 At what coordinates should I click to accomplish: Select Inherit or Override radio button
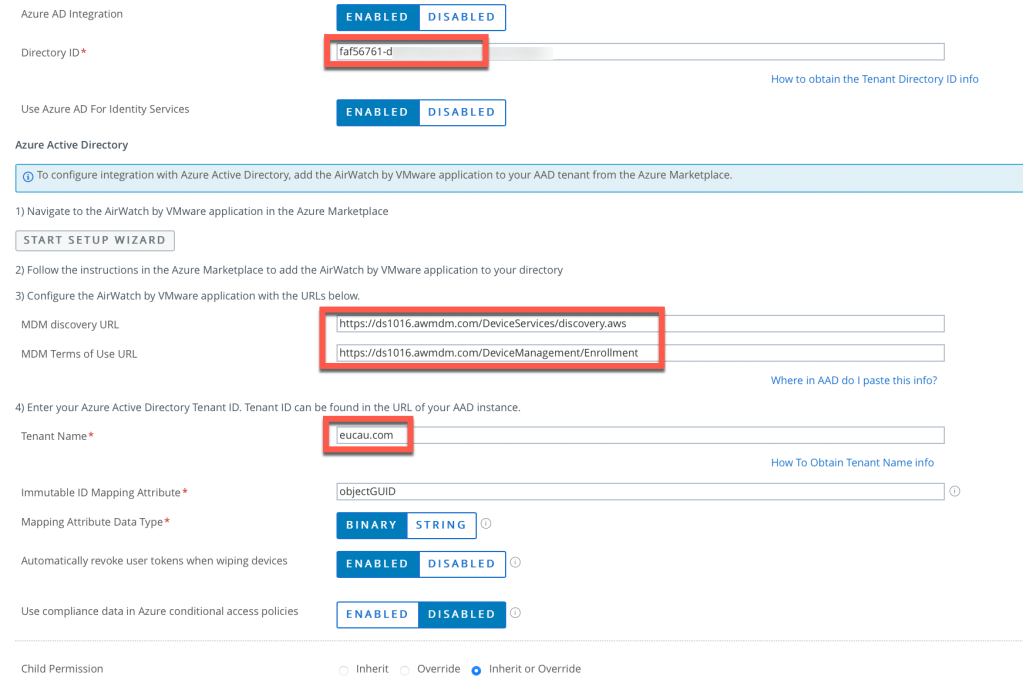pos(476,670)
